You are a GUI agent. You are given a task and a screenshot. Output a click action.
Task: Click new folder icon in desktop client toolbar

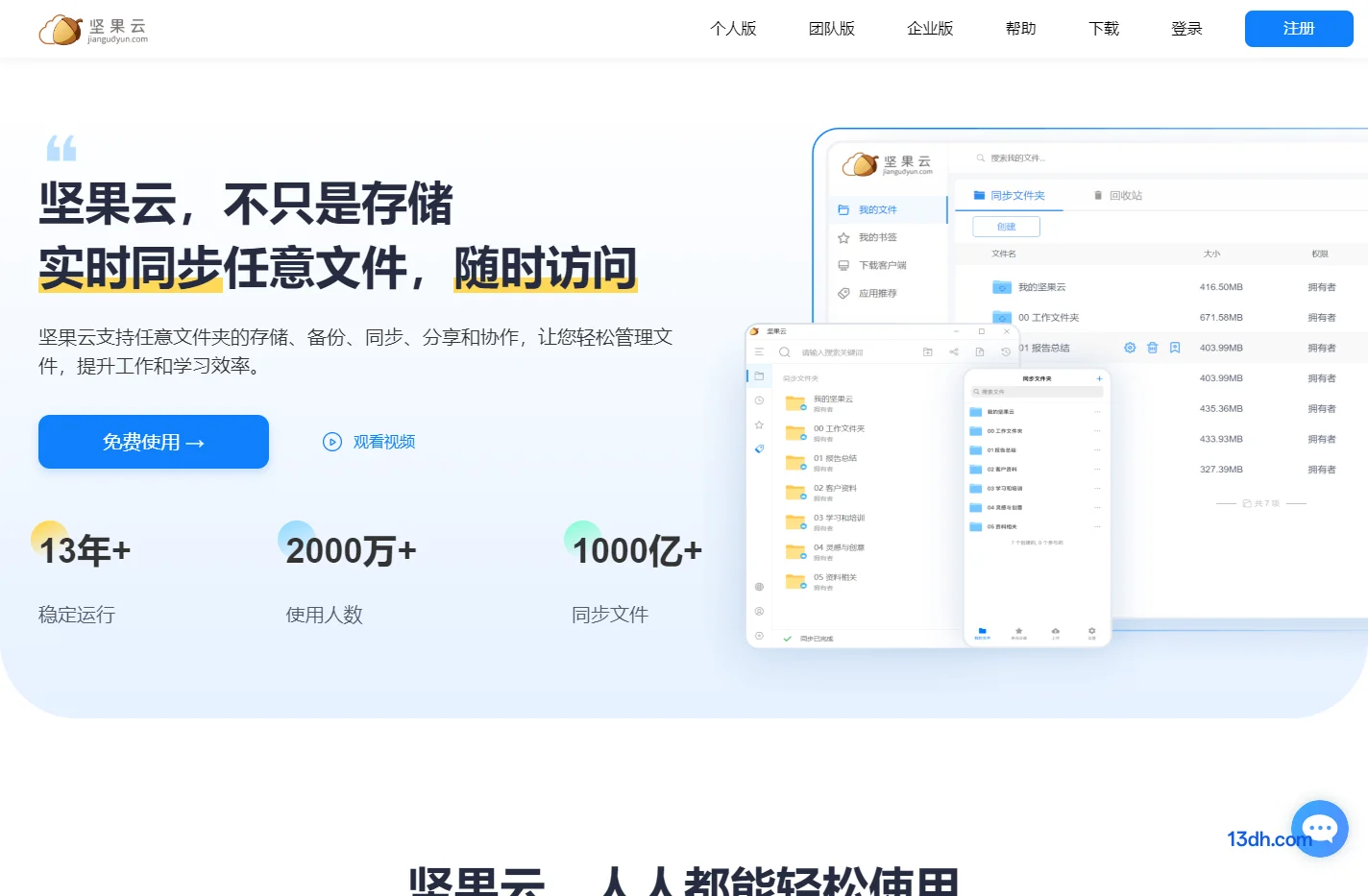(x=928, y=352)
